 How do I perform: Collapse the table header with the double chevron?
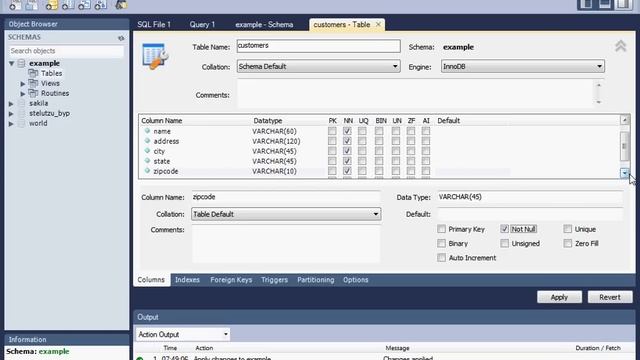pyautogui.click(x=620, y=46)
